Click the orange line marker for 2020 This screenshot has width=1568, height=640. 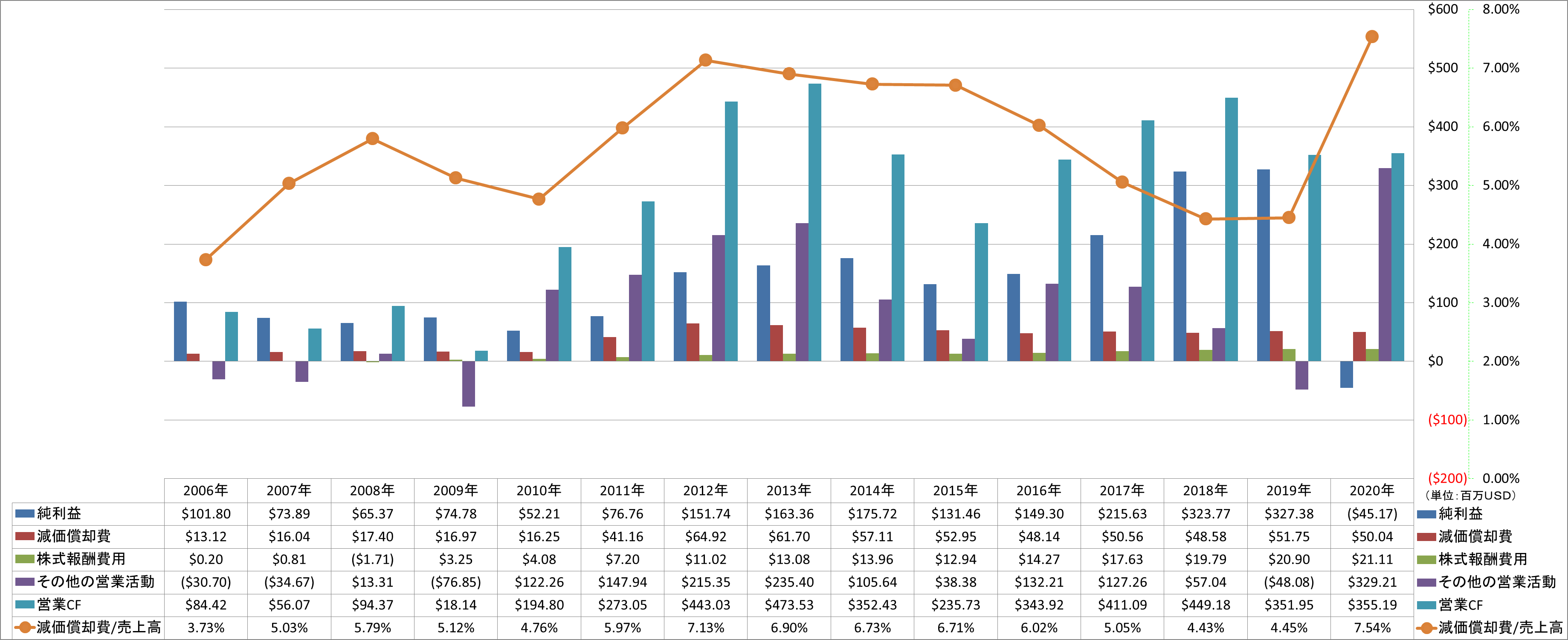click(x=1372, y=37)
